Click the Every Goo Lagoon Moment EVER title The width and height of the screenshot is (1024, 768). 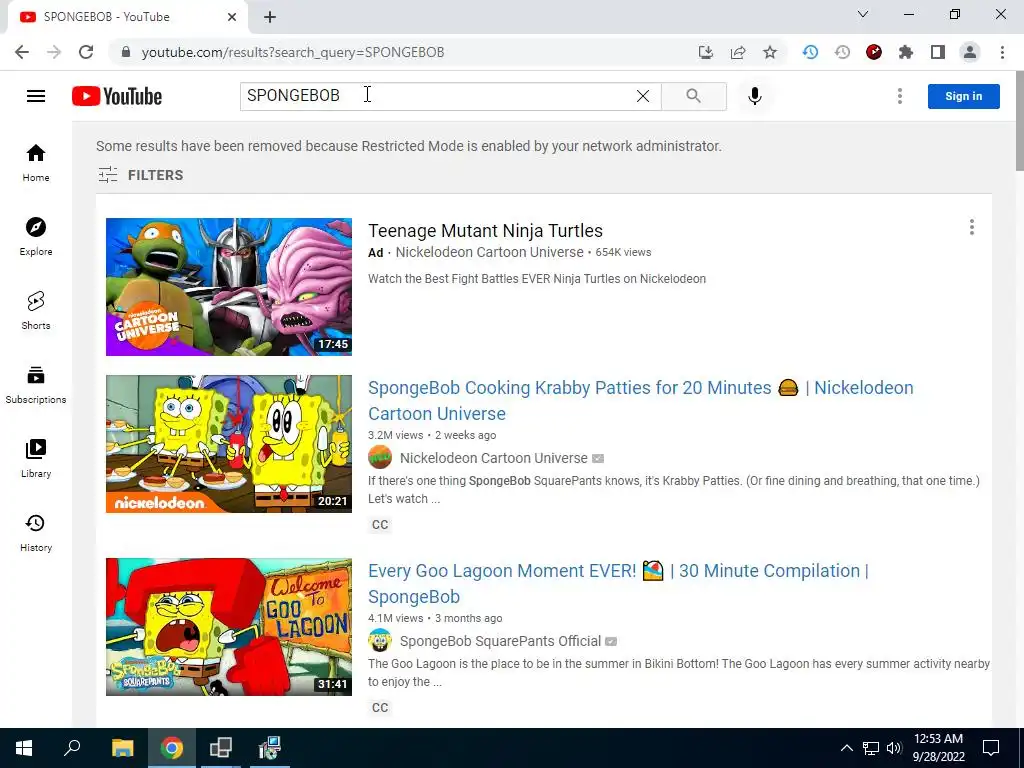(618, 583)
